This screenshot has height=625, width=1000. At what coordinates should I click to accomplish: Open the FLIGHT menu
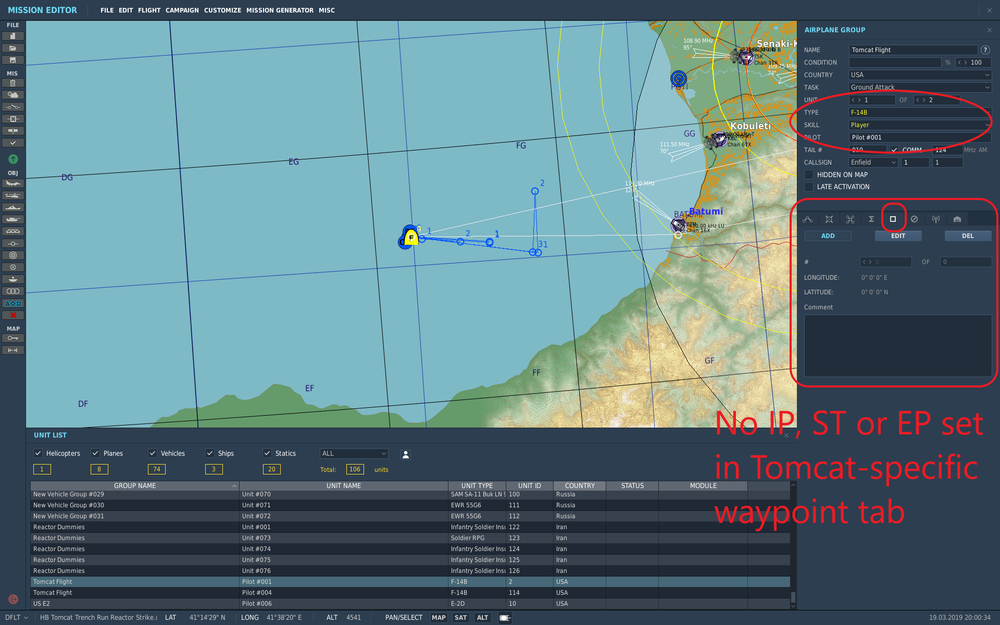tap(149, 10)
